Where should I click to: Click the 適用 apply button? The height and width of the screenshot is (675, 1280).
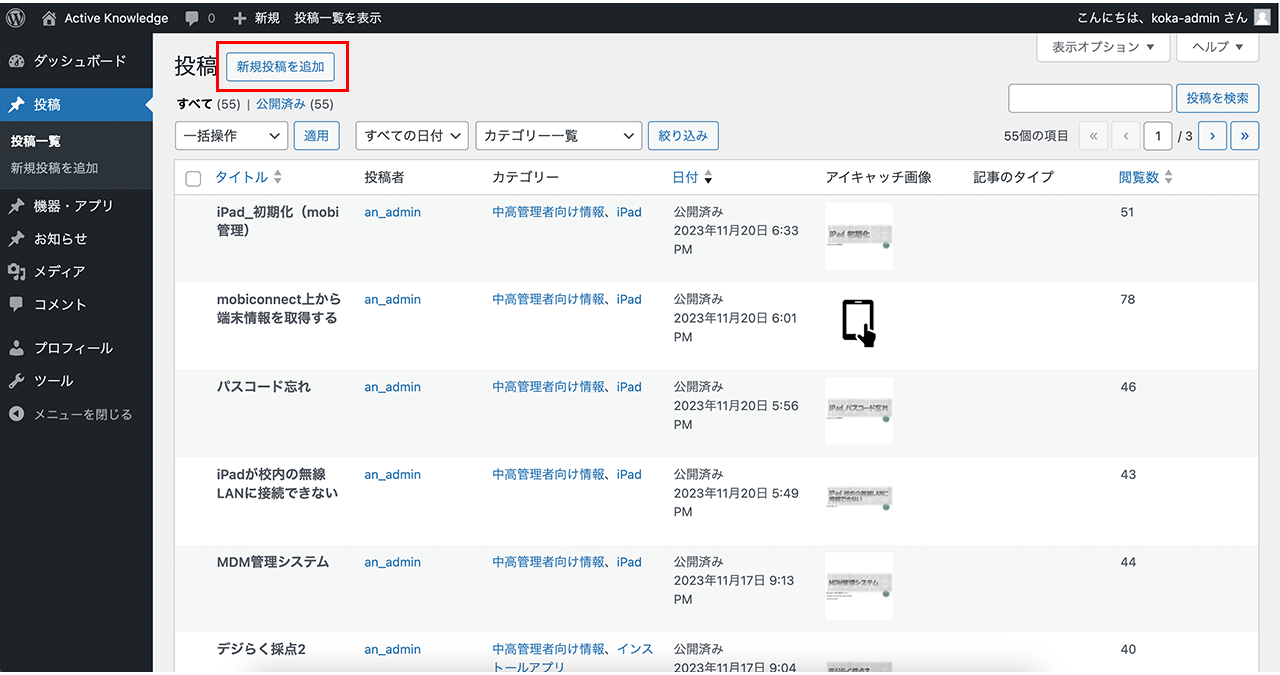[x=316, y=135]
